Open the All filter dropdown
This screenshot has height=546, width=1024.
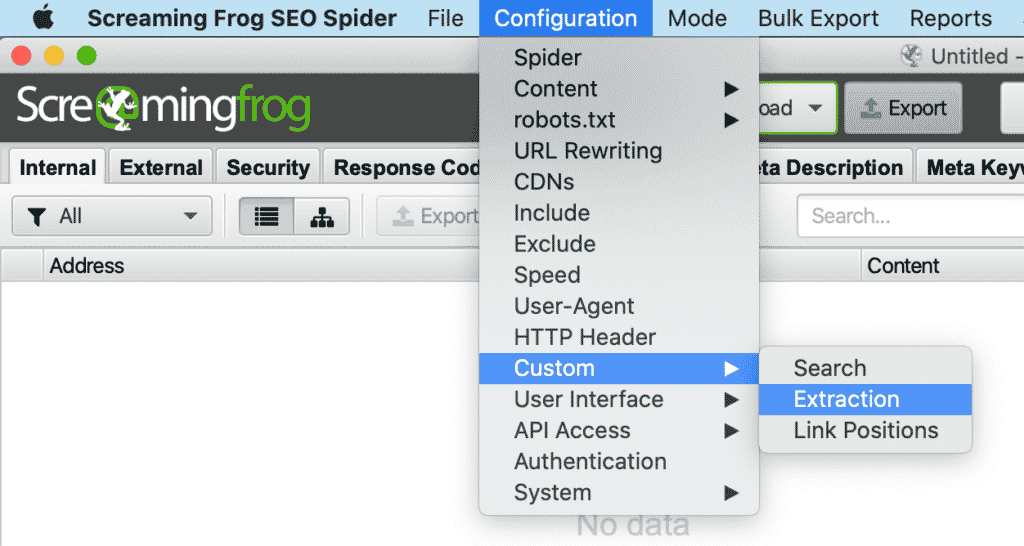click(x=112, y=216)
